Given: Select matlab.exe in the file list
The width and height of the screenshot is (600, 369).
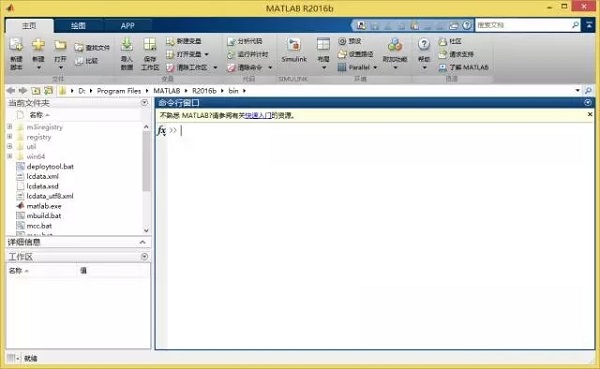Looking at the screenshot, I should (44, 206).
